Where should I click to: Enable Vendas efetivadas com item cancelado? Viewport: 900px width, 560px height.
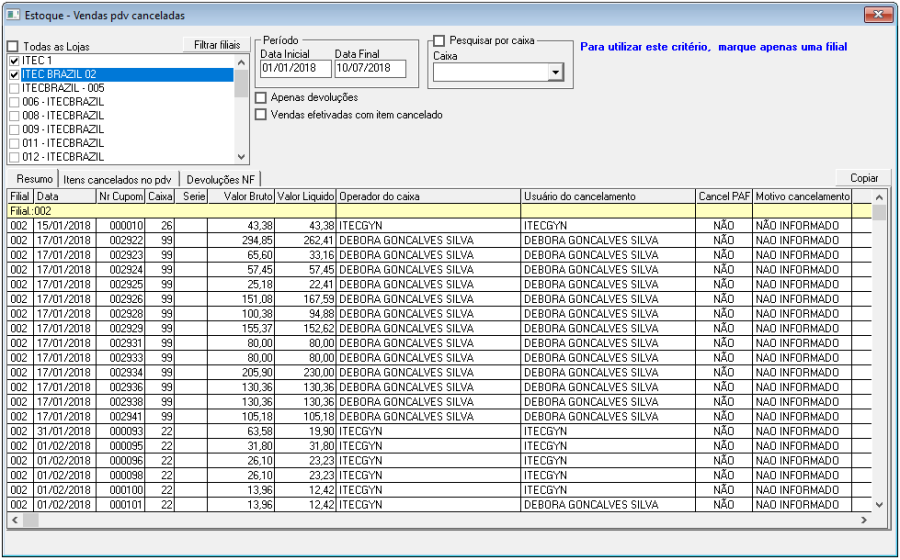pyautogui.click(x=261, y=114)
